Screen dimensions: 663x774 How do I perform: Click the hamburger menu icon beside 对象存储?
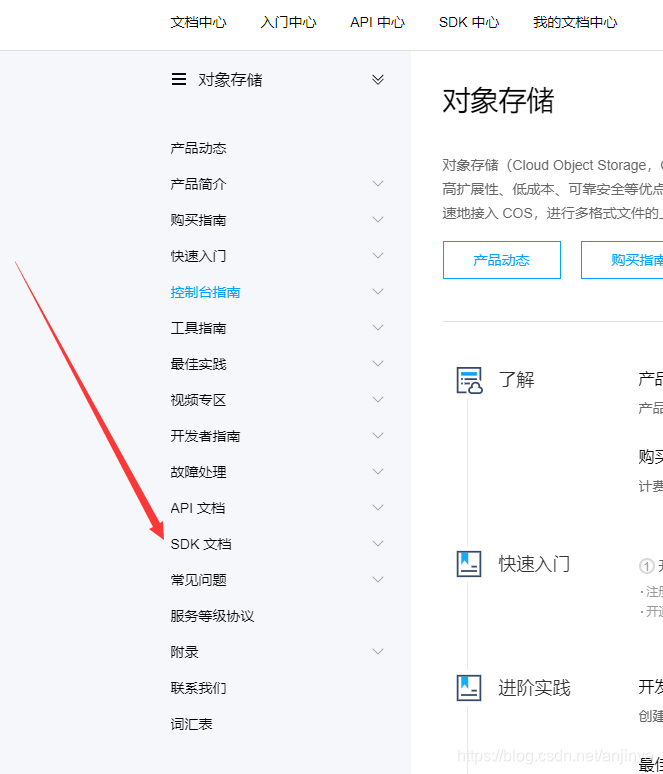click(179, 79)
